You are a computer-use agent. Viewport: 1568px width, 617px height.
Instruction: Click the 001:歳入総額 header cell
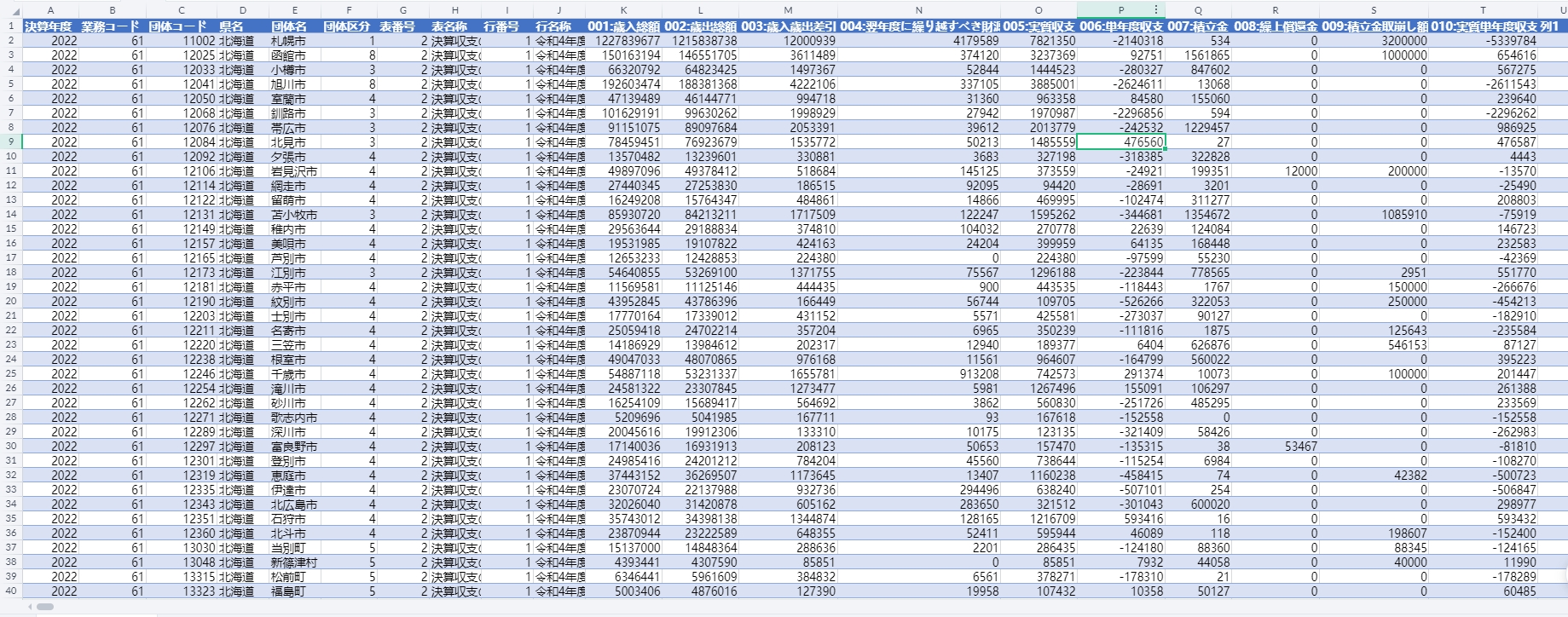[624, 26]
